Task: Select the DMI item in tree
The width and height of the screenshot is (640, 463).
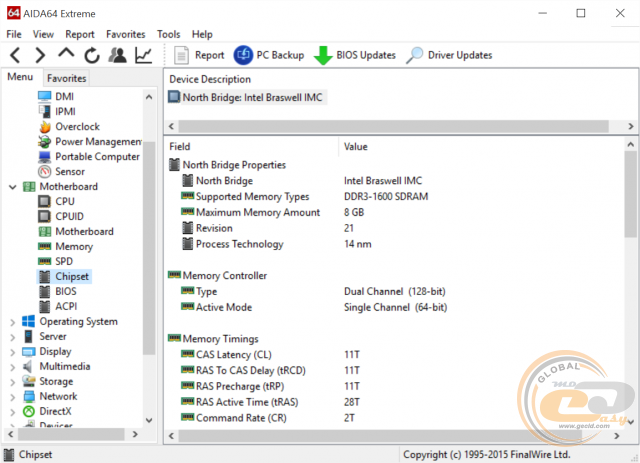Action: 64,96
